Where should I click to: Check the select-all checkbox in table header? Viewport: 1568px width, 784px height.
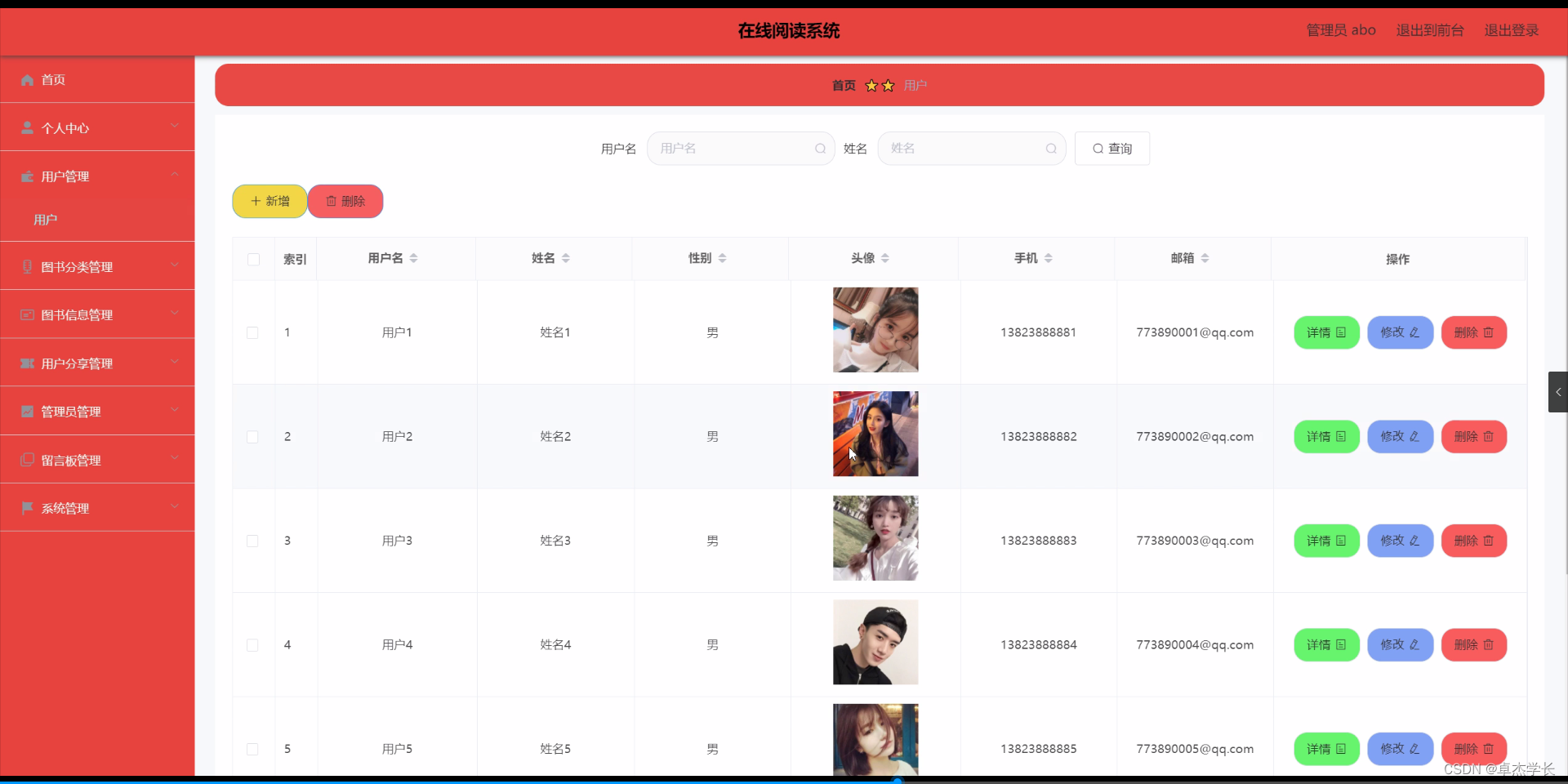pos(253,259)
